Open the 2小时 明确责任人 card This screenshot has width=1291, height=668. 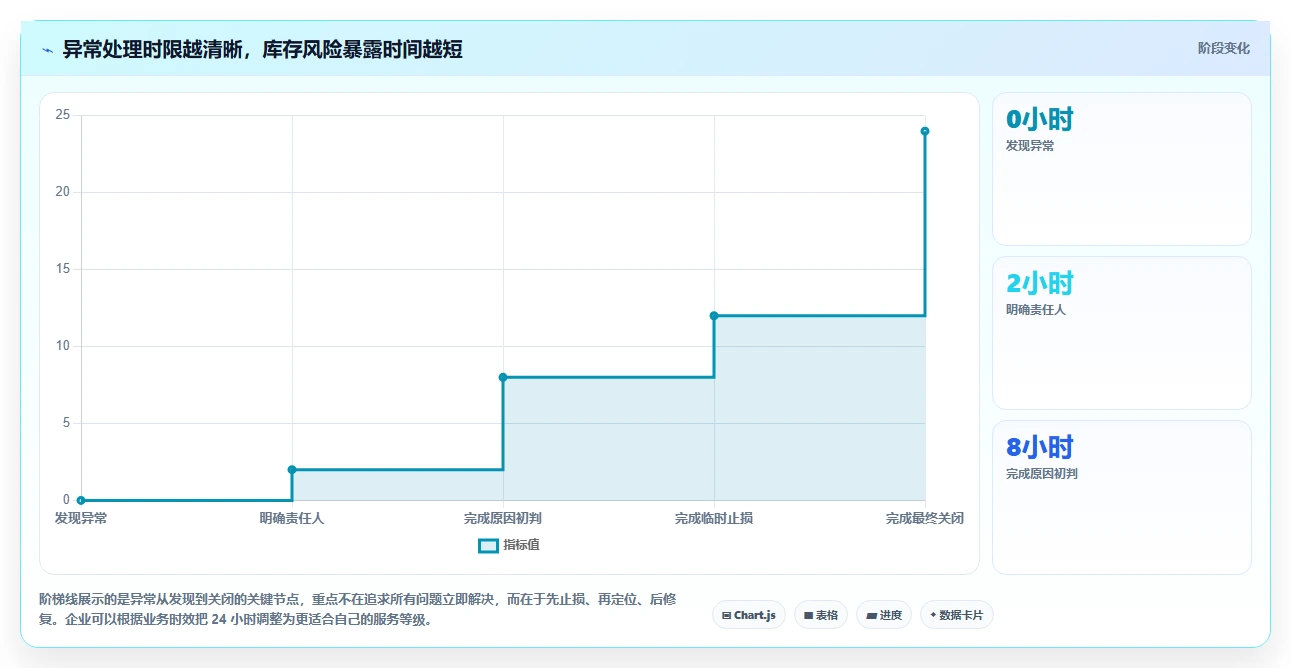pos(1121,333)
